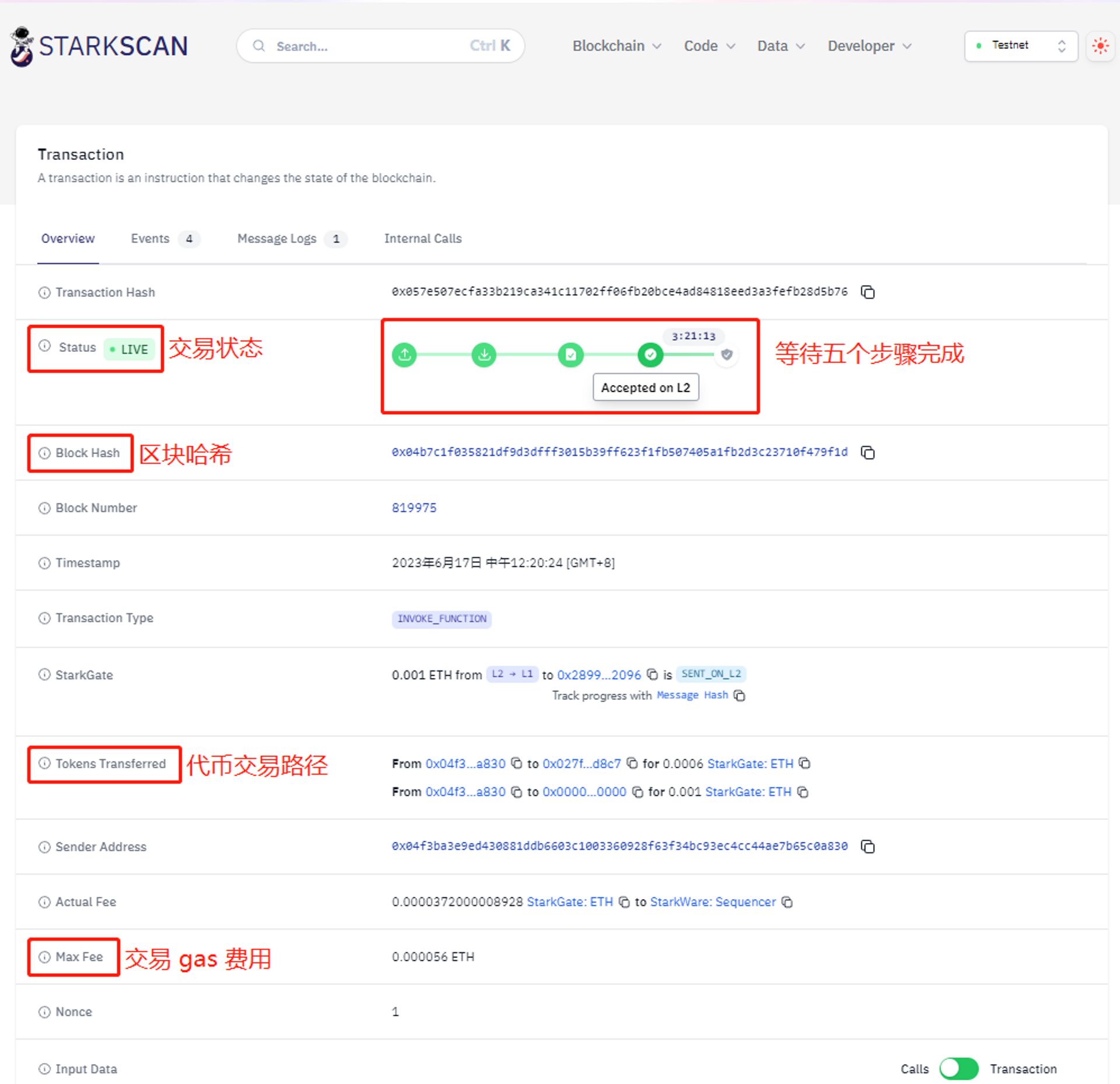Image resolution: width=1120 pixels, height=1084 pixels.
Task: Follow the StarkGate: ETH link in Actual Fee
Action: click(570, 902)
